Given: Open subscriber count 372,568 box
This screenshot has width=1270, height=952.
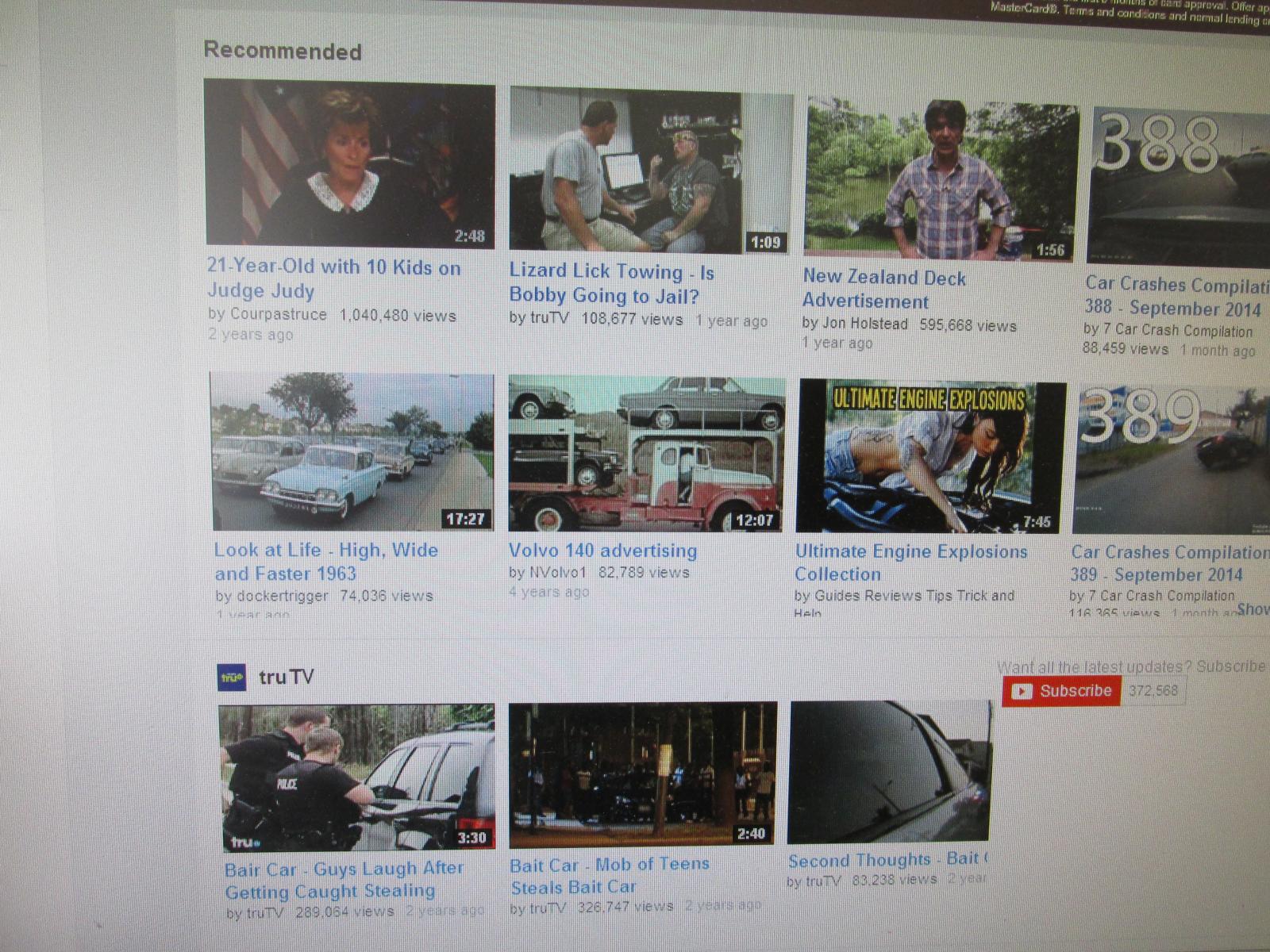Looking at the screenshot, I should (x=1154, y=691).
